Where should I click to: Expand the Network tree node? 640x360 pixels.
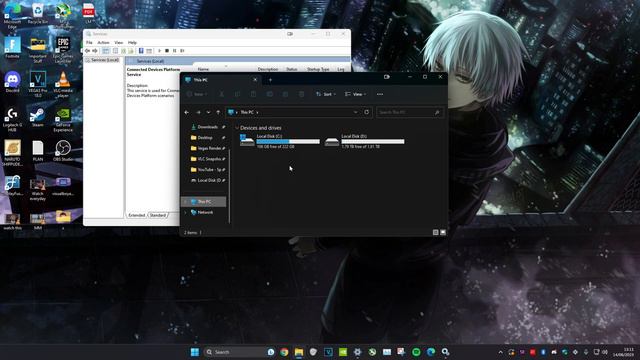tap(185, 213)
